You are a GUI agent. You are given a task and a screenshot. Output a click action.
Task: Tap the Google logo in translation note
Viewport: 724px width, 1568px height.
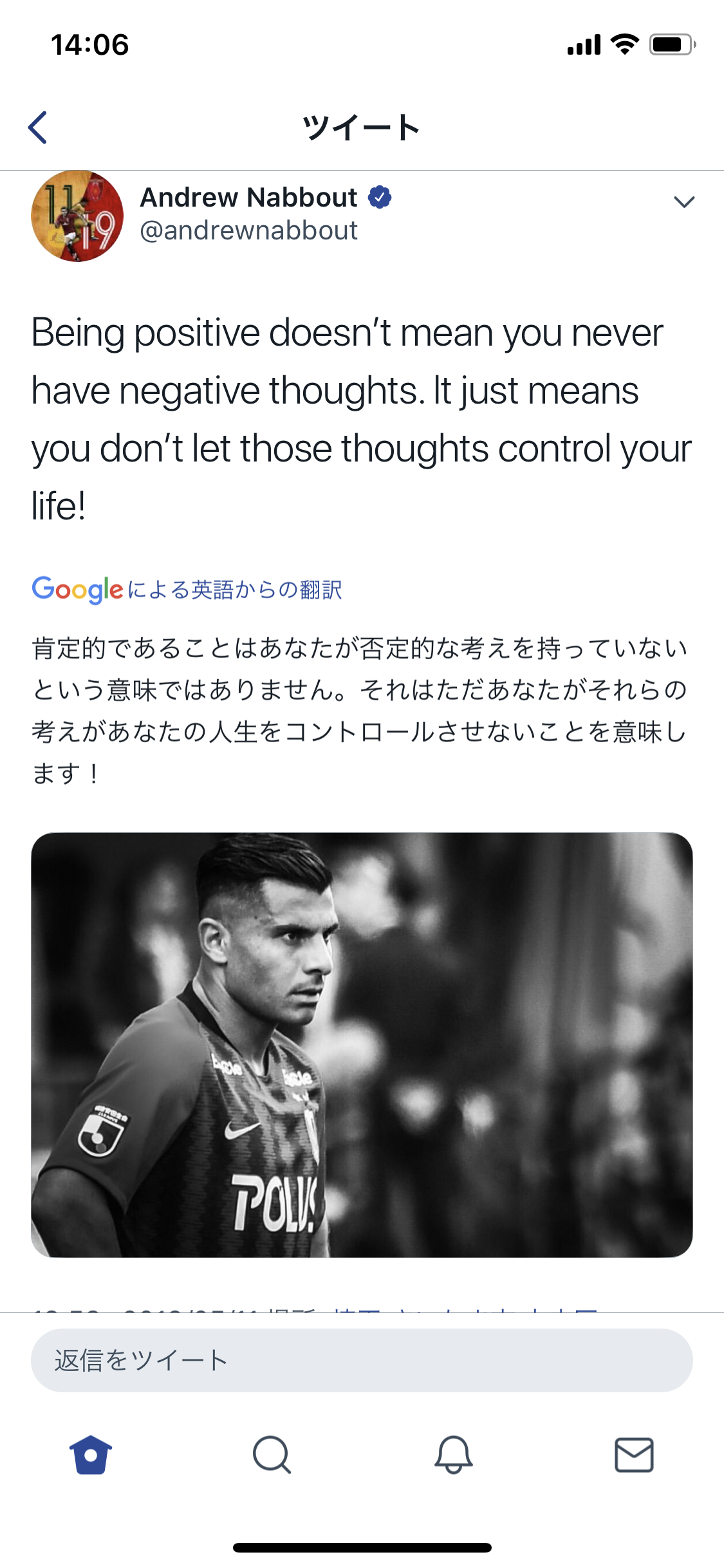tap(77, 590)
